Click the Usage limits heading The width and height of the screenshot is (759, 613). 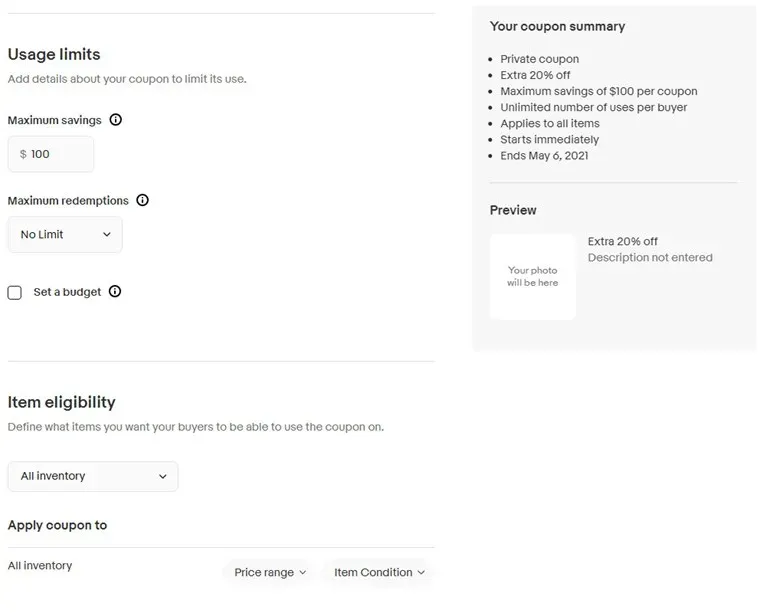pos(54,54)
